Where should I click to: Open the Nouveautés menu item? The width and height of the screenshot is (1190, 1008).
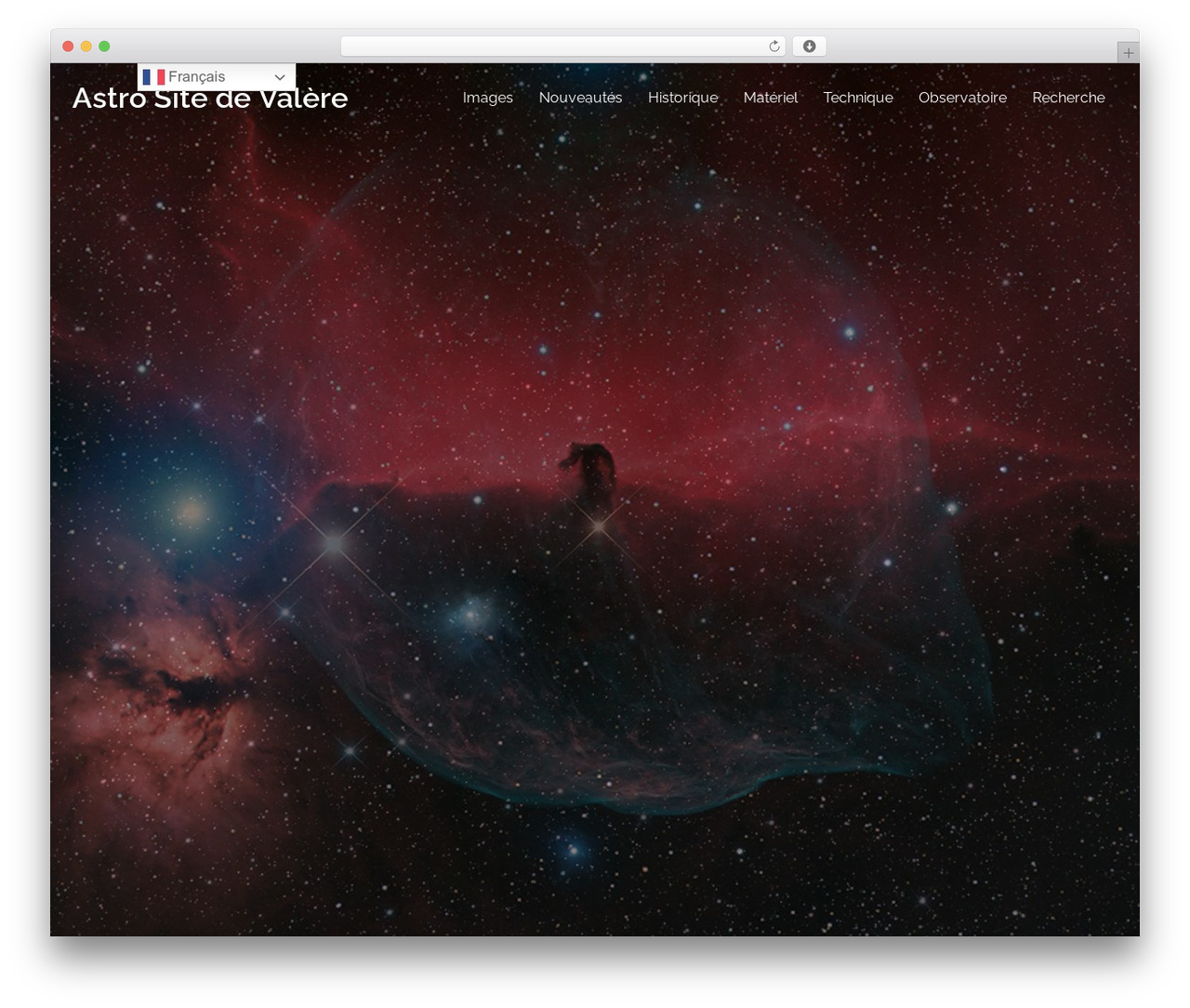[x=580, y=98]
